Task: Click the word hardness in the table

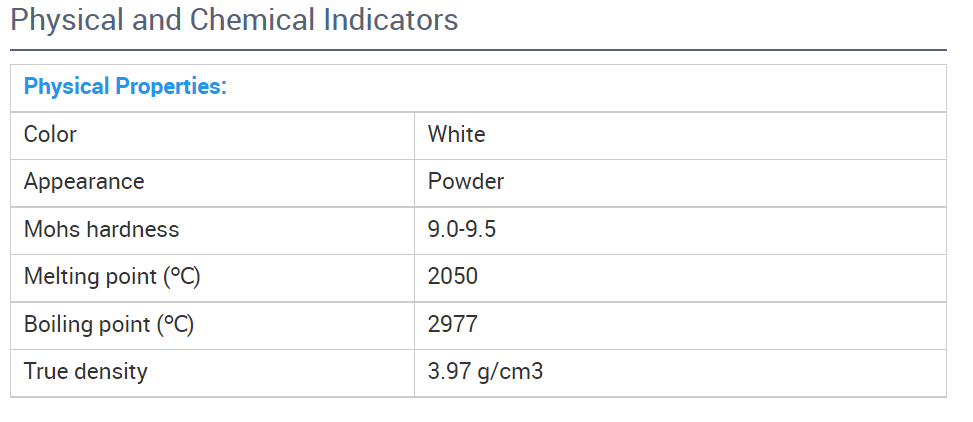Action: (x=132, y=230)
